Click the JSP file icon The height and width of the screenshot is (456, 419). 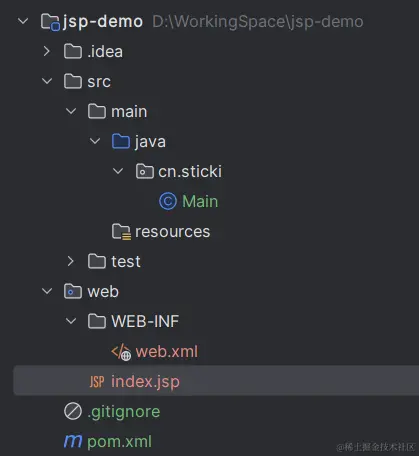[x=97, y=382]
